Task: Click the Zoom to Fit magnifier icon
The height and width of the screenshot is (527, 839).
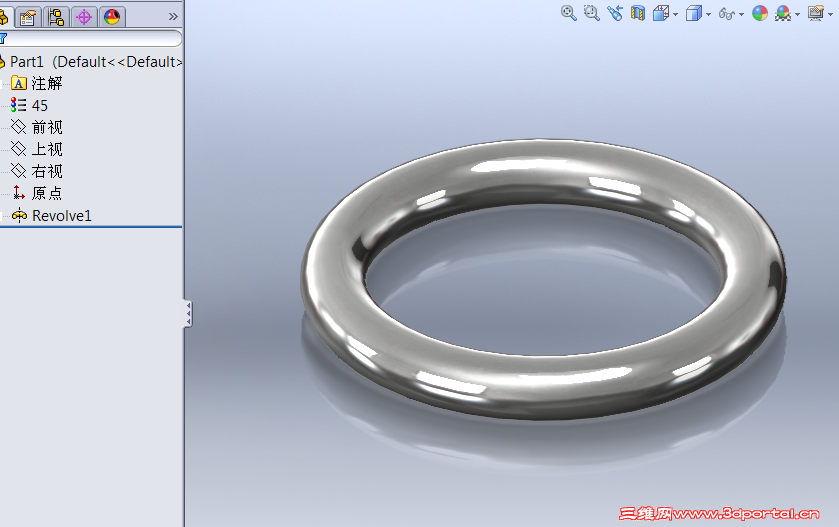Action: (x=568, y=13)
